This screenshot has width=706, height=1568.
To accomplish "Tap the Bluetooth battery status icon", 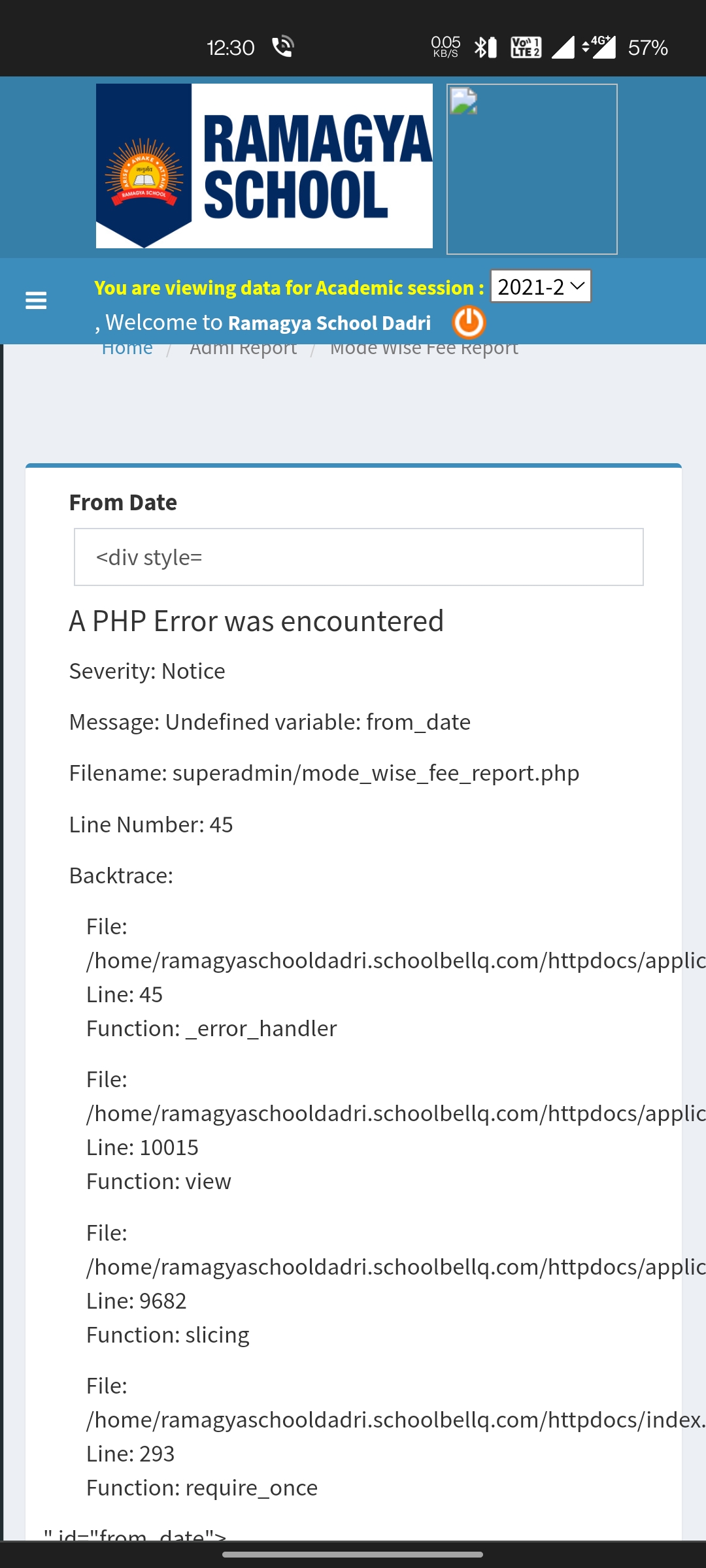I will click(486, 48).
